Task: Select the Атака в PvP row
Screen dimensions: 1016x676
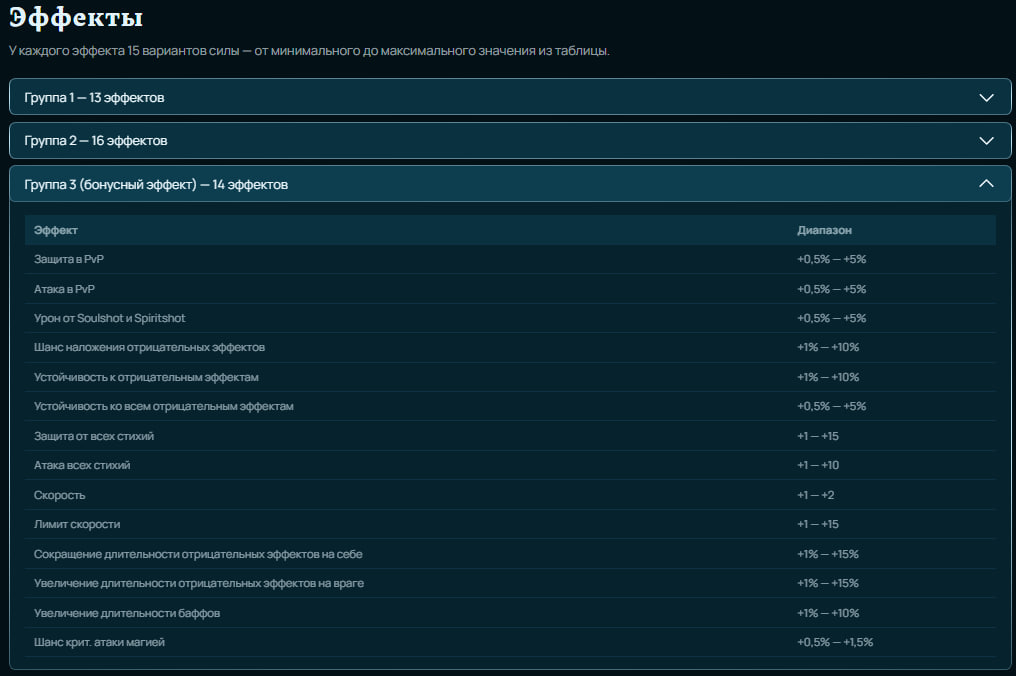Action: (510, 289)
